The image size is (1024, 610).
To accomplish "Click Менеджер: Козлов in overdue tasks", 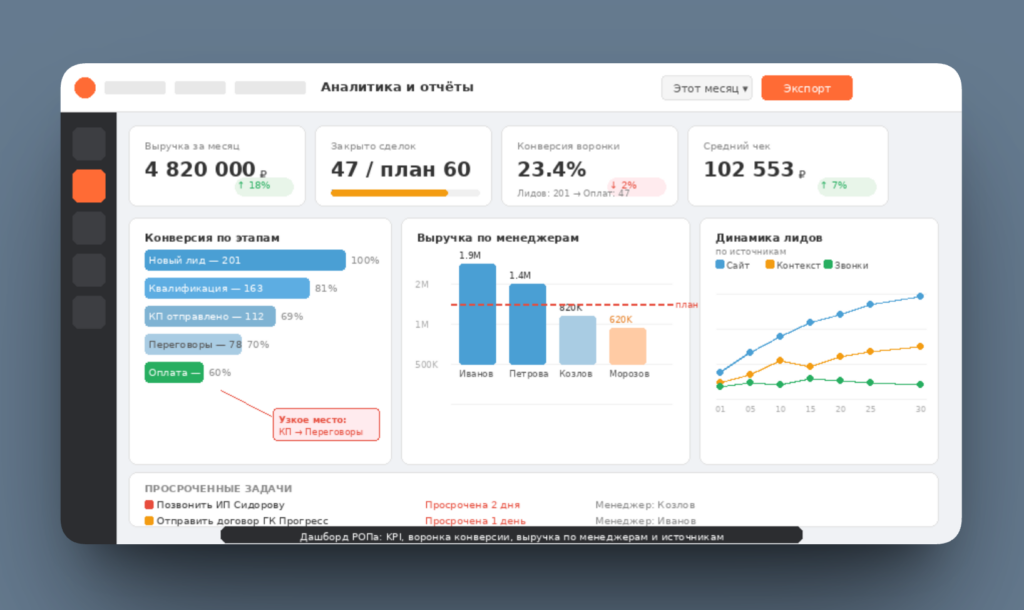I will [645, 505].
